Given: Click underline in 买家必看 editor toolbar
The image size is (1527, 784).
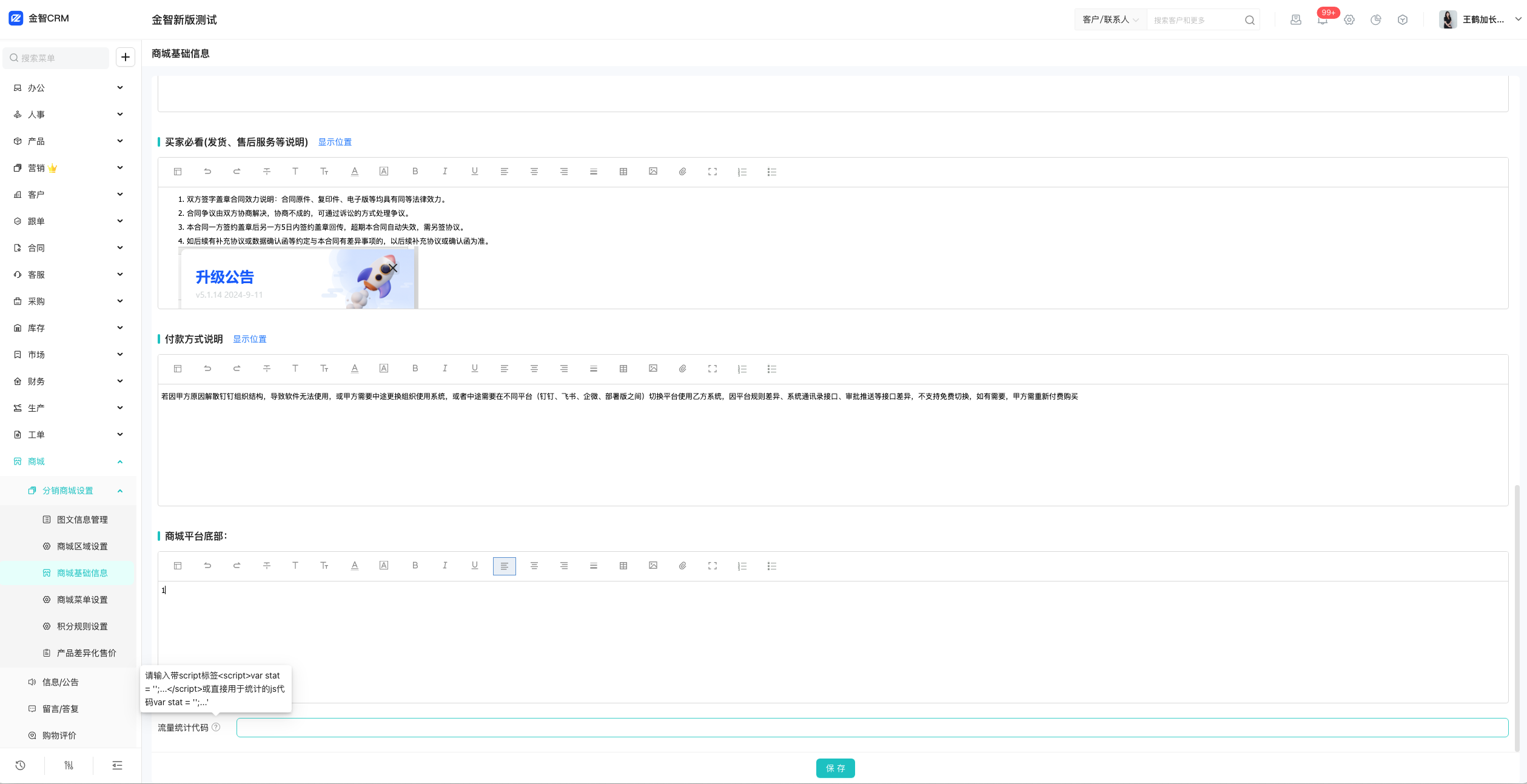Looking at the screenshot, I should tap(474, 172).
